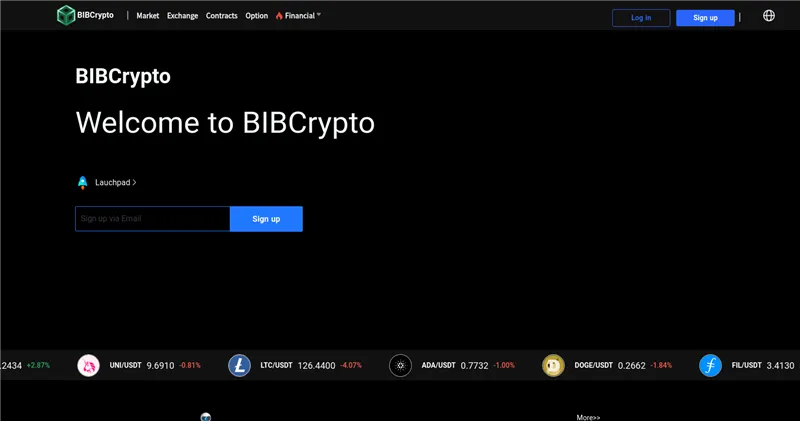Click the More>> link

pos(588,417)
